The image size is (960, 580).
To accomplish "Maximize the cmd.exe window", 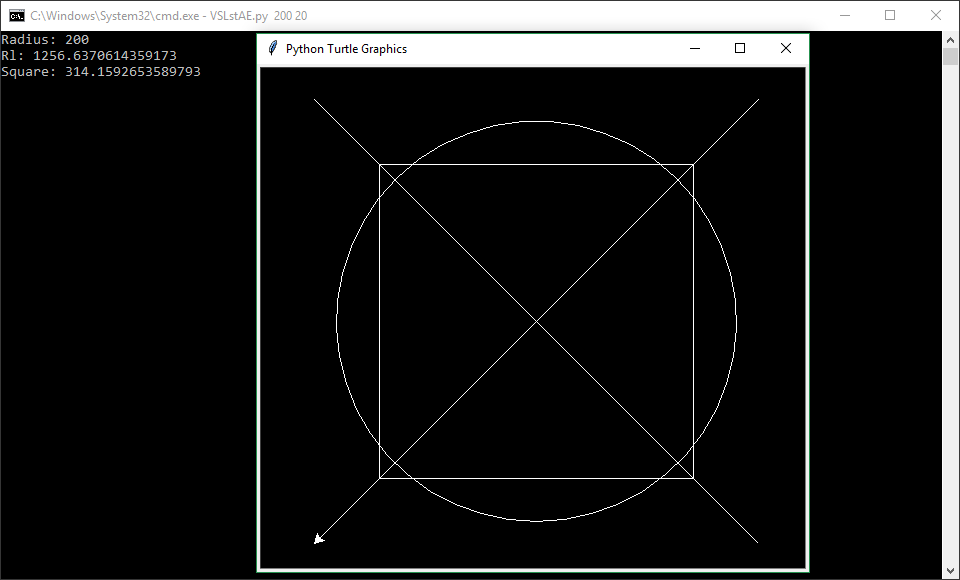I will [x=890, y=15].
